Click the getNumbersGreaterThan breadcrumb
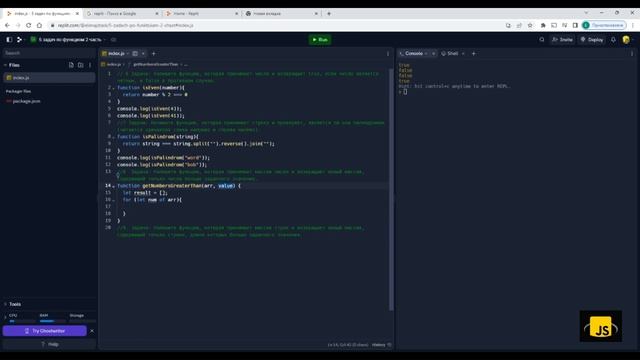This screenshot has width=640, height=360. click(x=156, y=64)
